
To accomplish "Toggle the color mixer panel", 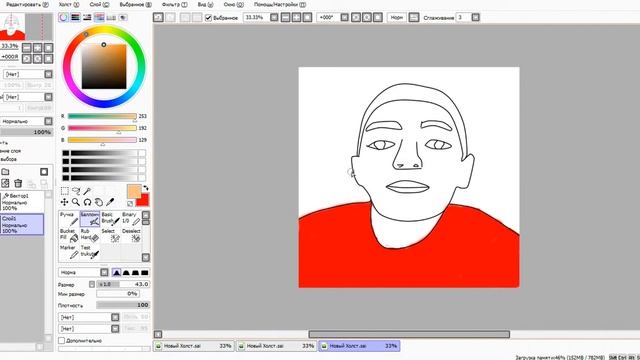I will (x=99, y=17).
